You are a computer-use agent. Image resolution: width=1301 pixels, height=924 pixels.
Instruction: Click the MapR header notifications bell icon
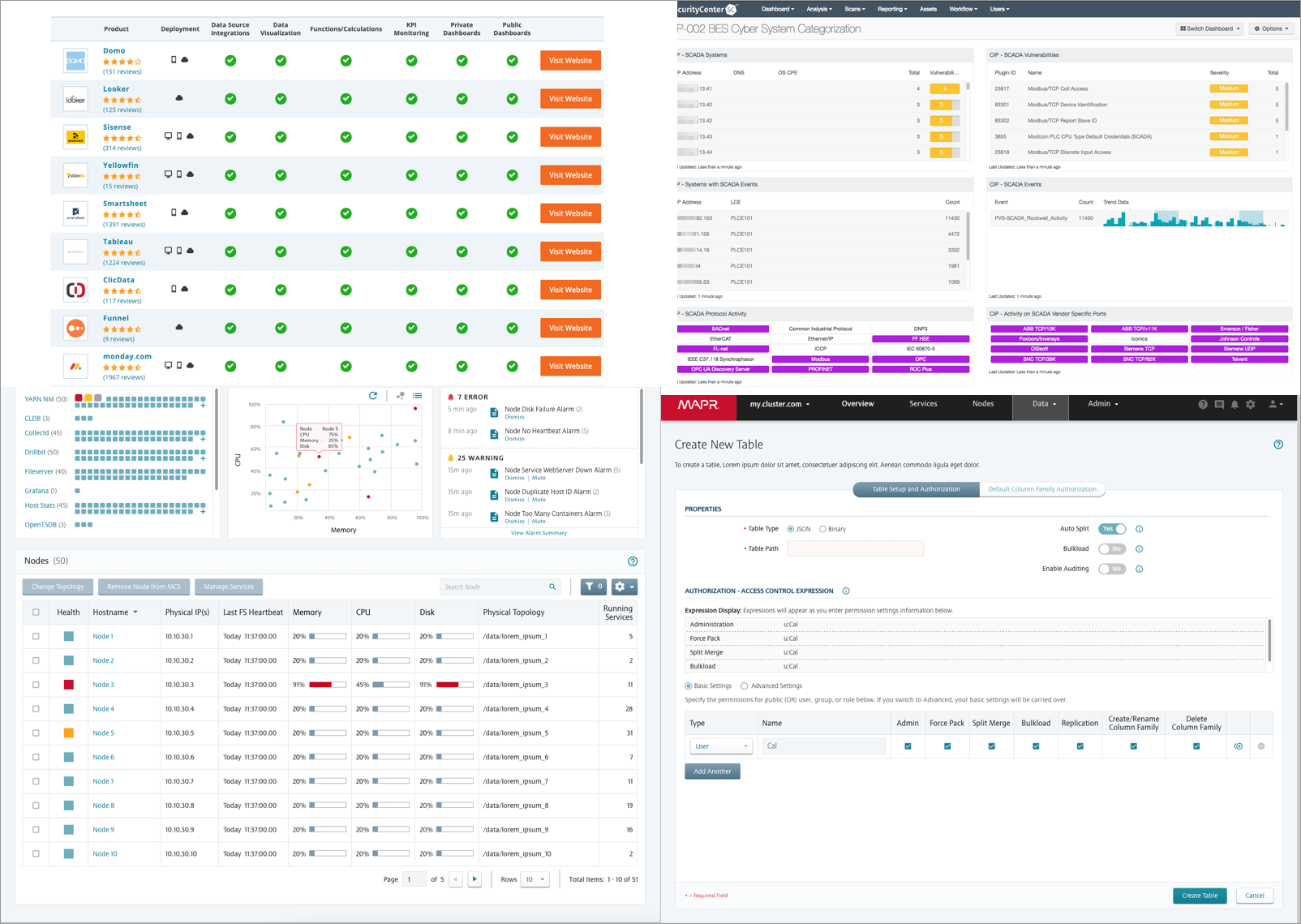tap(1234, 404)
